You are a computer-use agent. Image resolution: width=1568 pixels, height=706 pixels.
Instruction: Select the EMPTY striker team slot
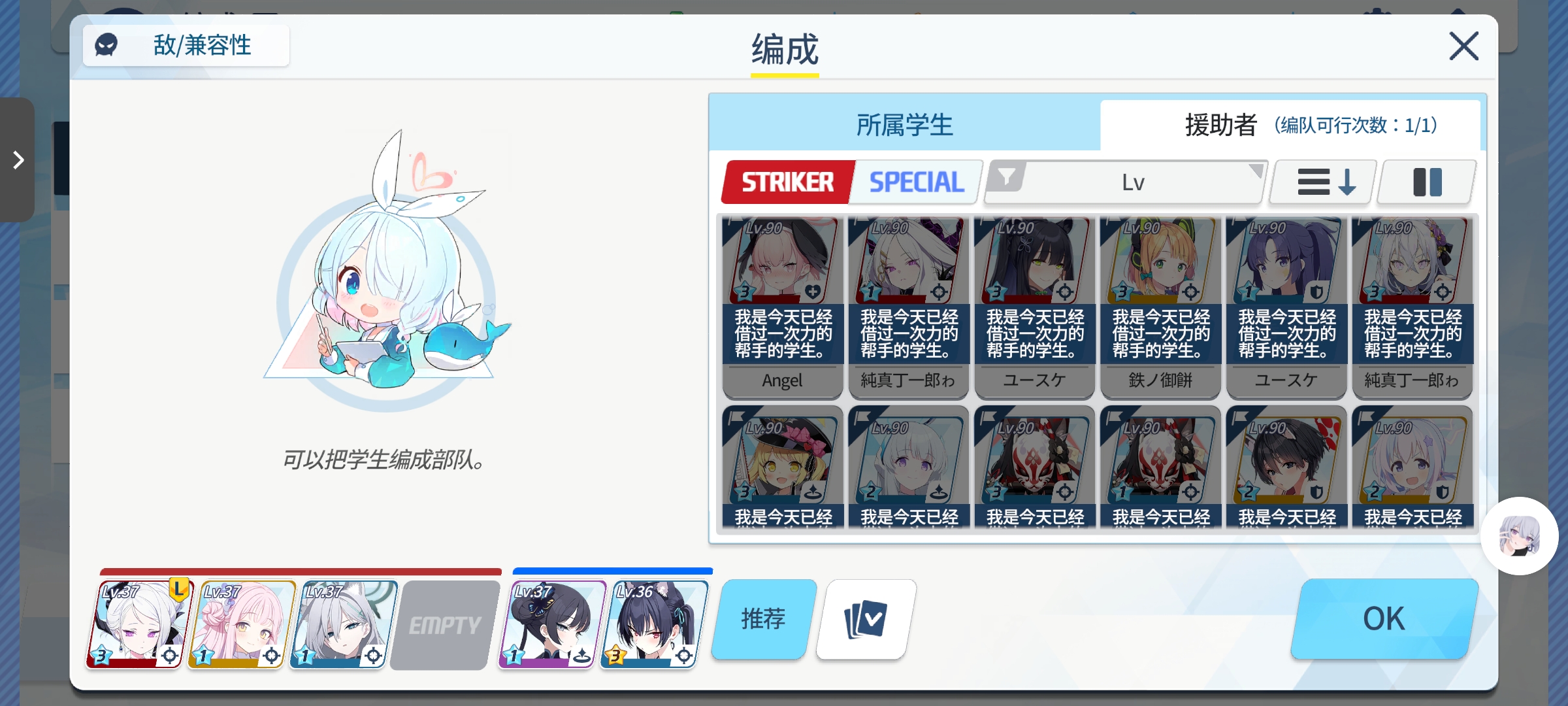pos(445,625)
